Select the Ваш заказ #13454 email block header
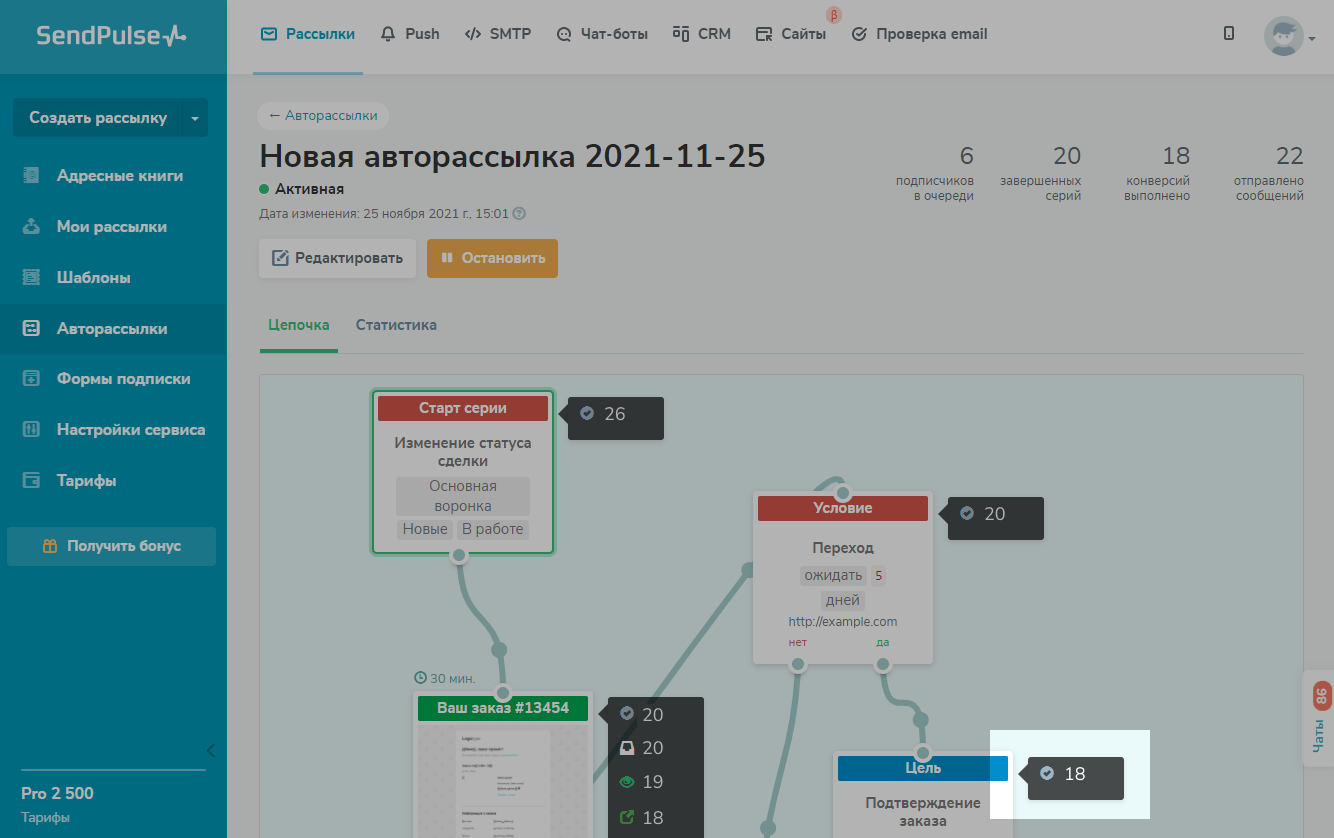Viewport: 1334px width, 838px height. point(503,708)
